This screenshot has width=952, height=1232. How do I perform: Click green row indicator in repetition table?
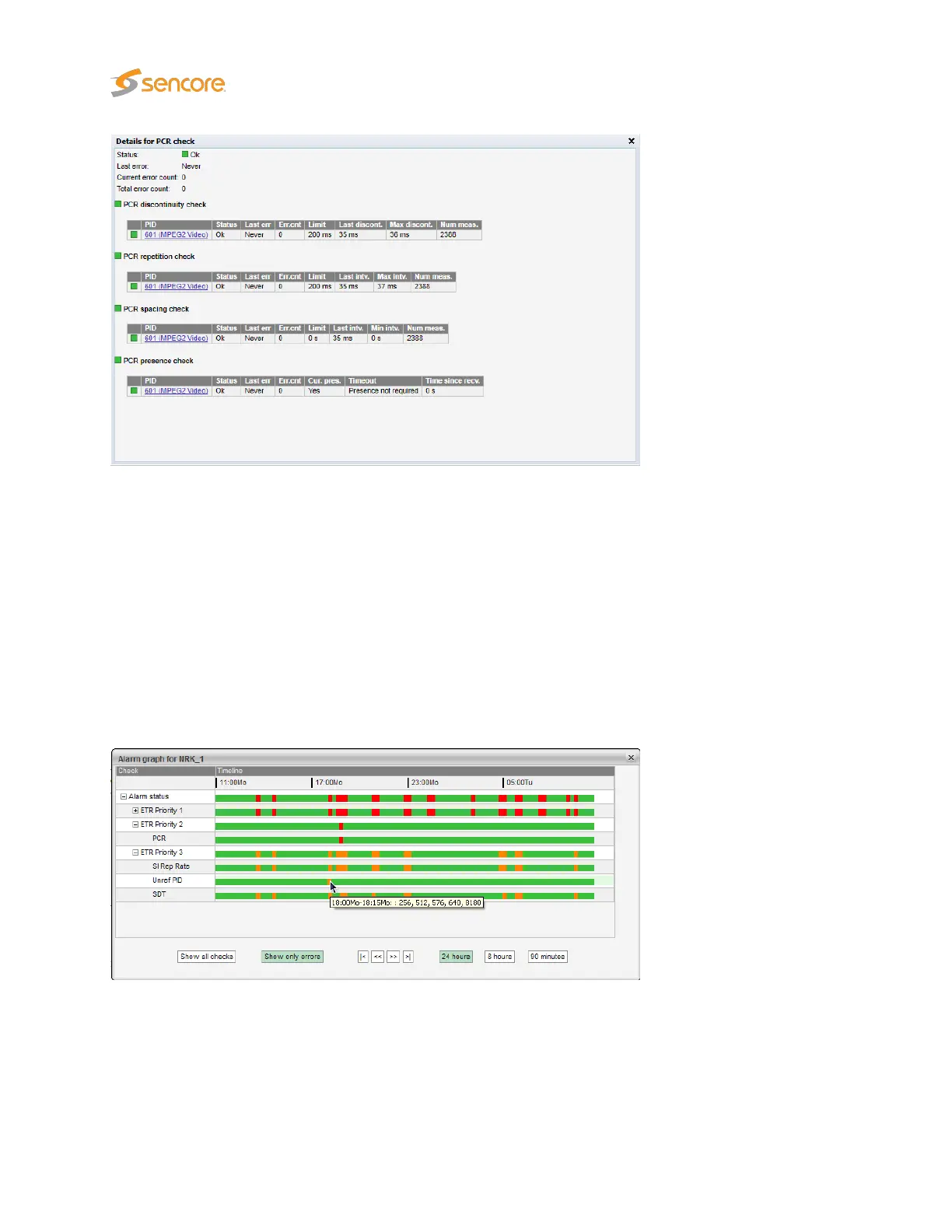(134, 286)
